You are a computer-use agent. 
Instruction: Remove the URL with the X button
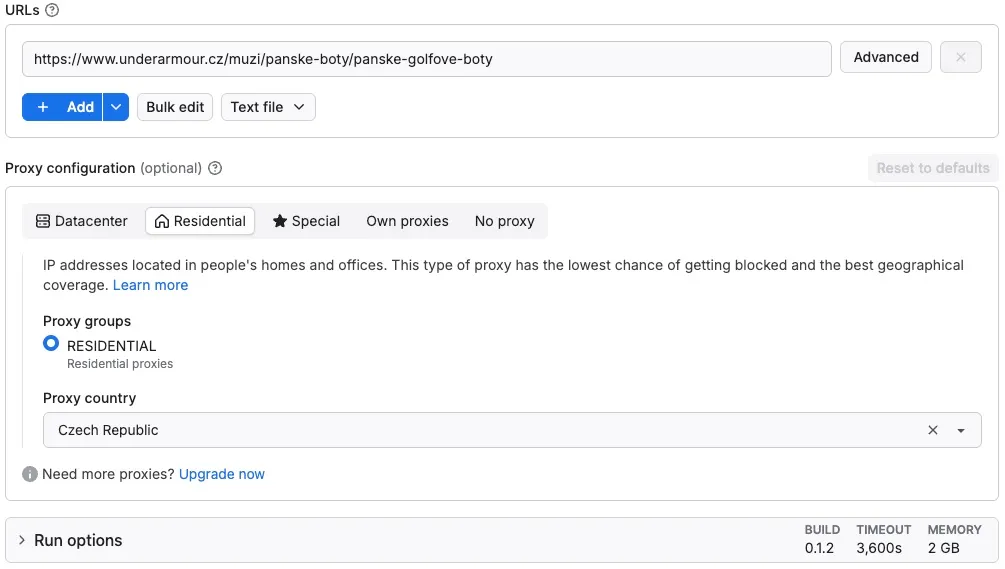960,57
